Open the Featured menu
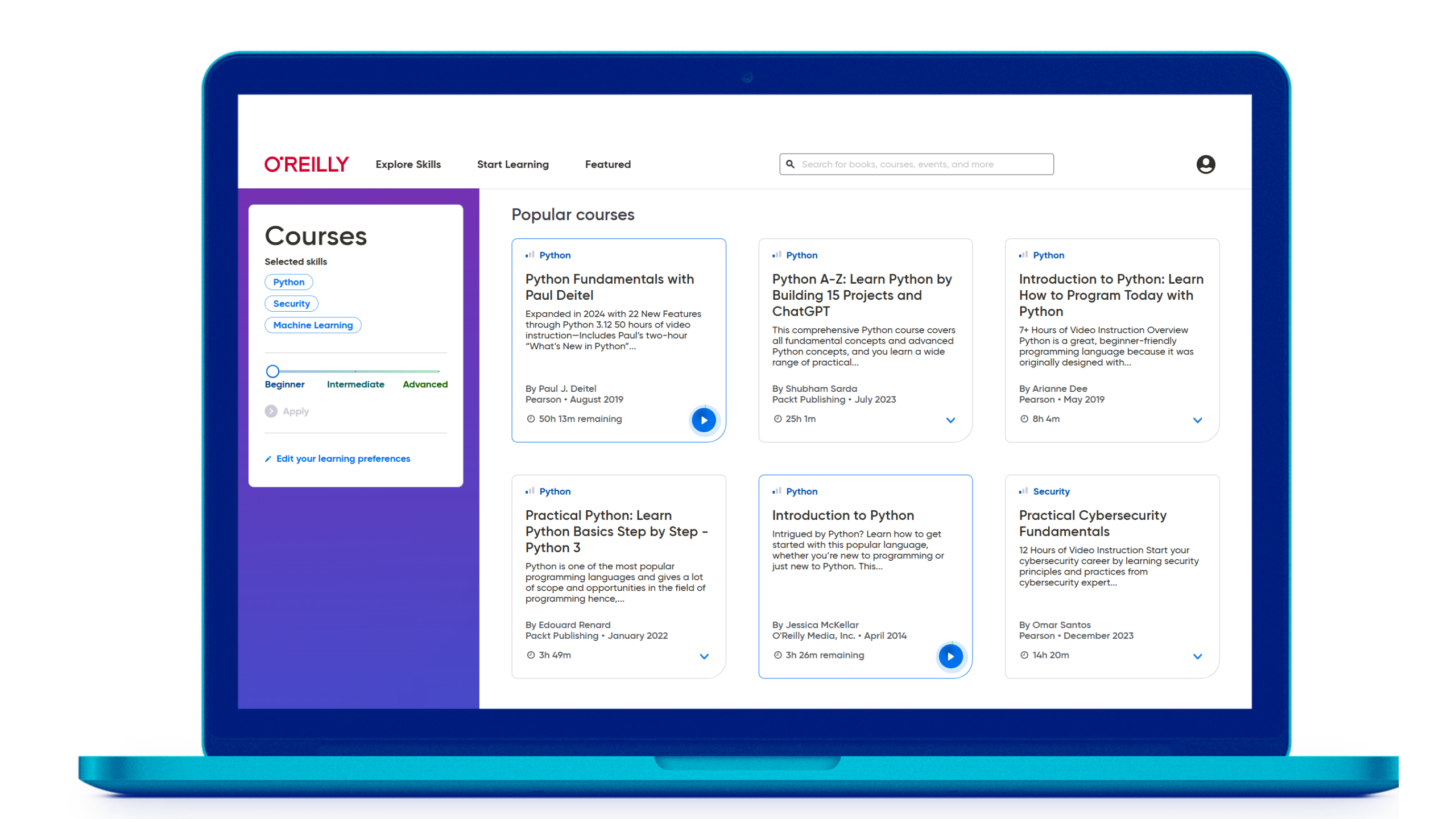This screenshot has width=1456, height=819. [607, 164]
